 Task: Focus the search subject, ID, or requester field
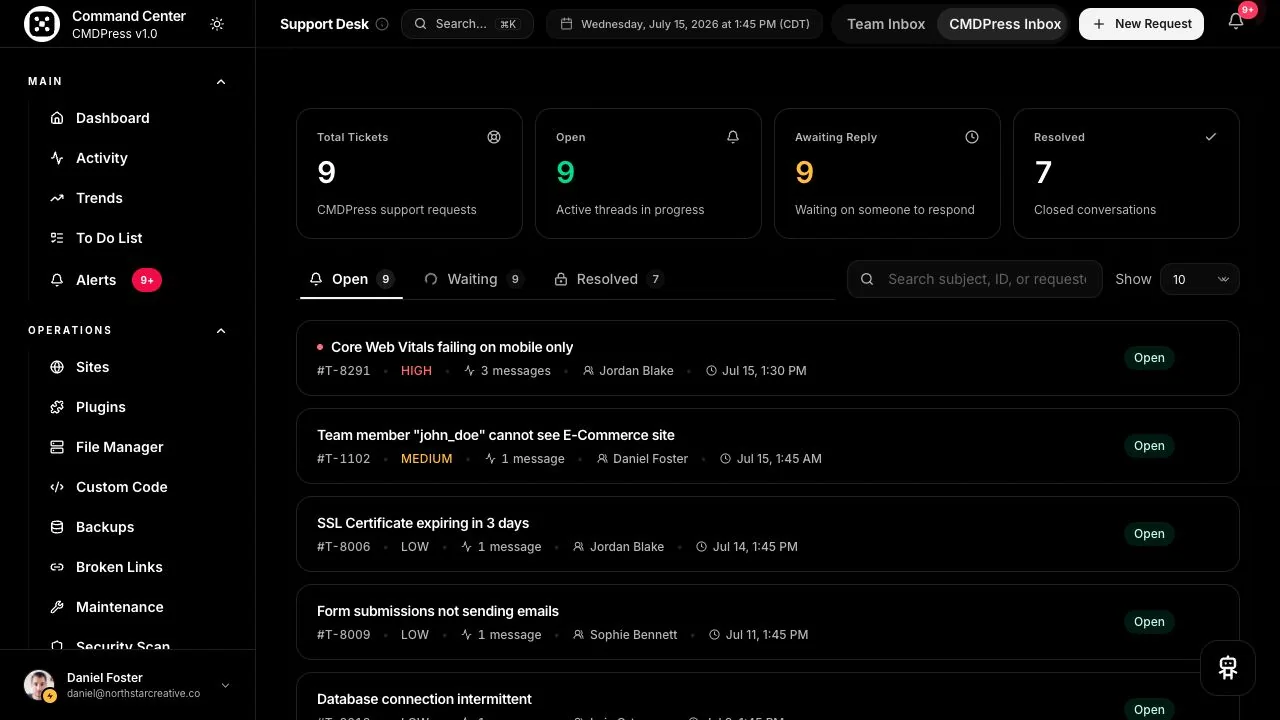(975, 279)
